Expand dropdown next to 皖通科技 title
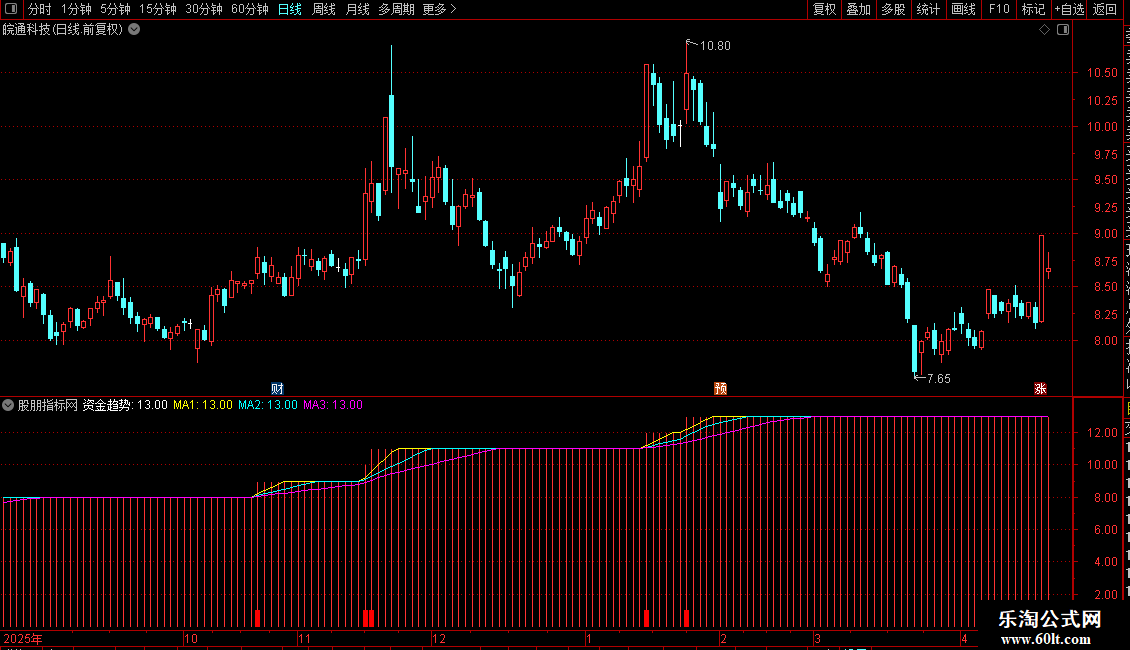 pyautogui.click(x=134, y=29)
